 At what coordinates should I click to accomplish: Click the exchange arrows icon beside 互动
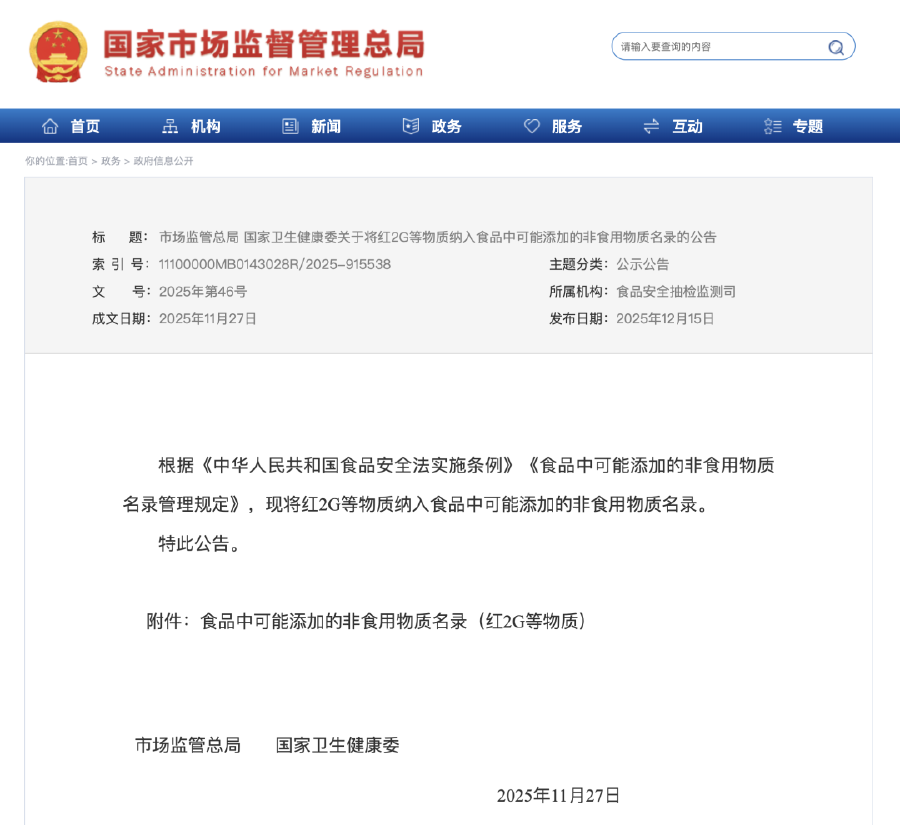tap(652, 126)
